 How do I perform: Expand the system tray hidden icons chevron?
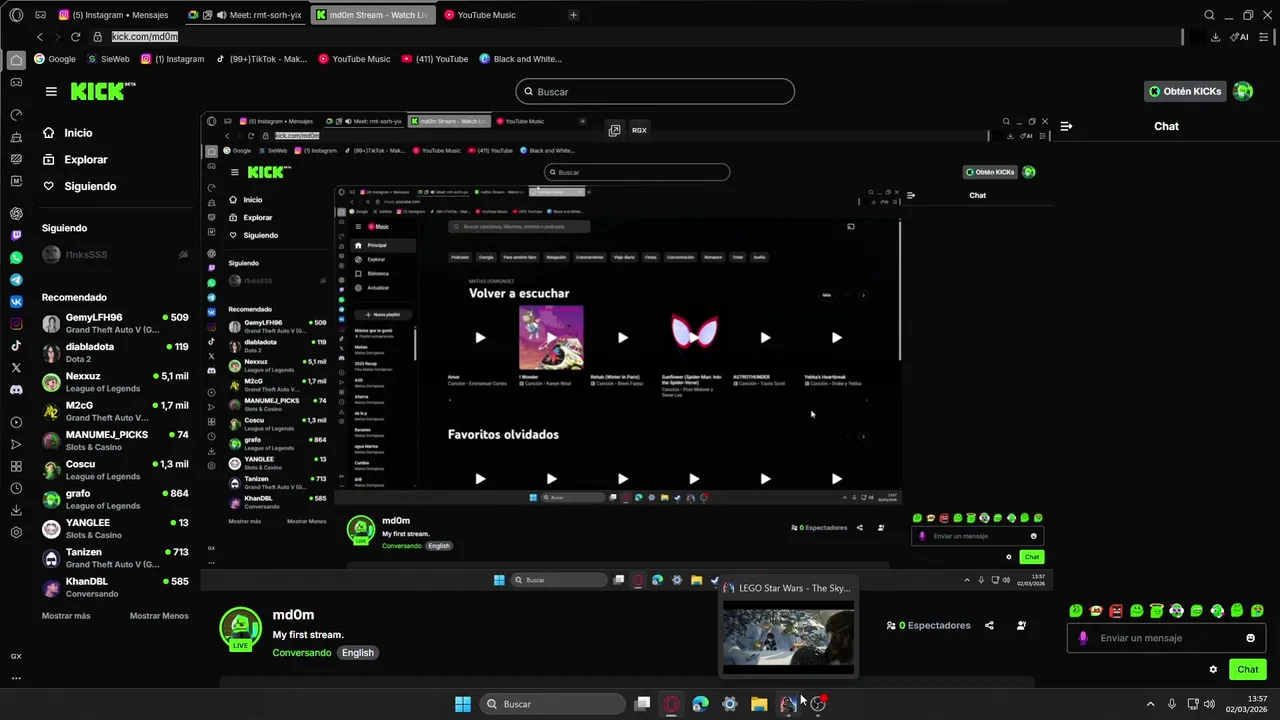point(1150,704)
